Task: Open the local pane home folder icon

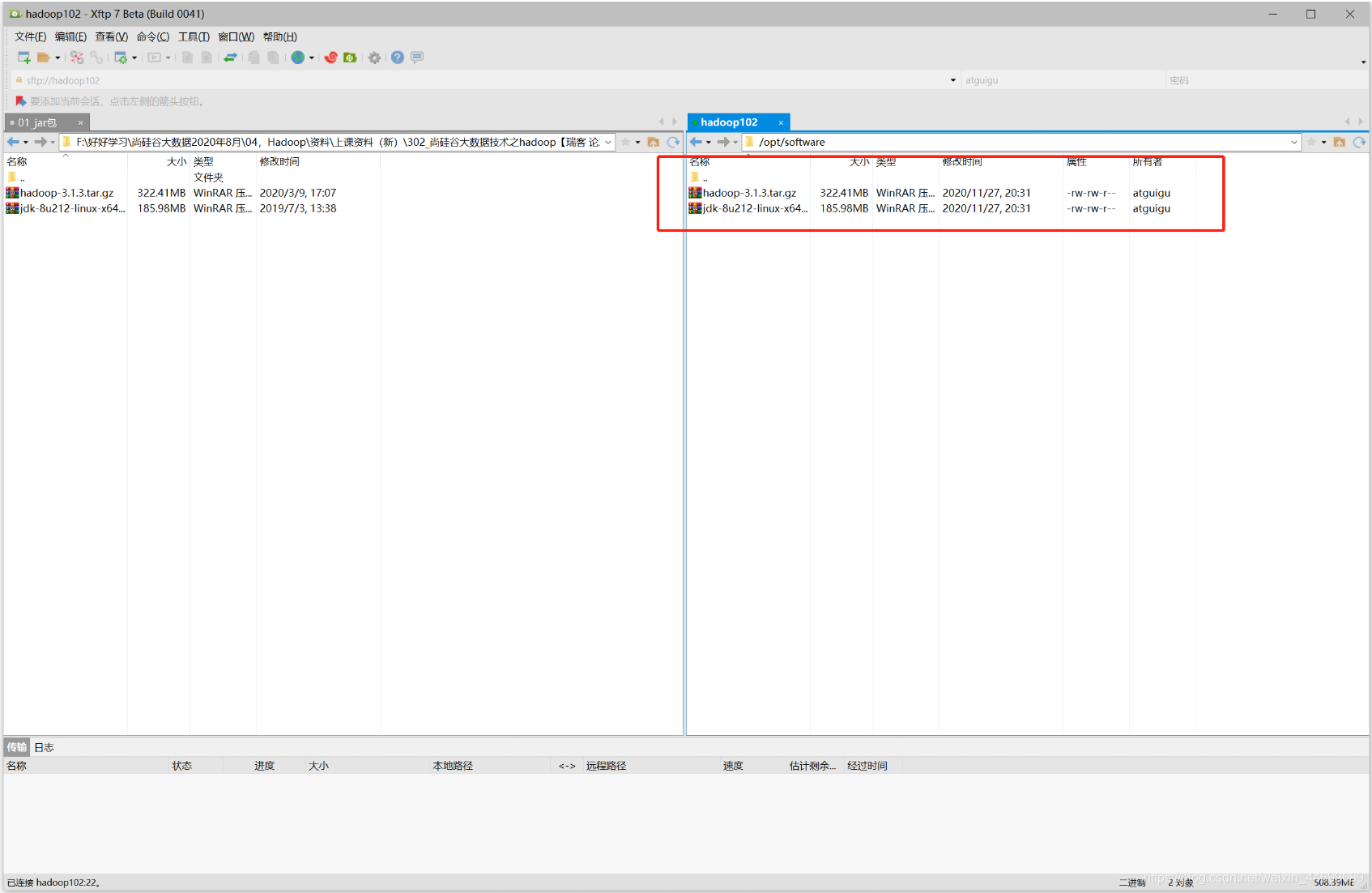Action: tap(654, 142)
